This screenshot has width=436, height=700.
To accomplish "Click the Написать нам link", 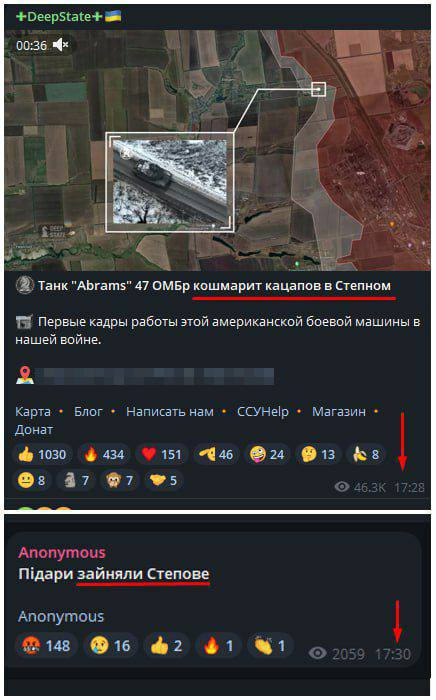I will [170, 412].
